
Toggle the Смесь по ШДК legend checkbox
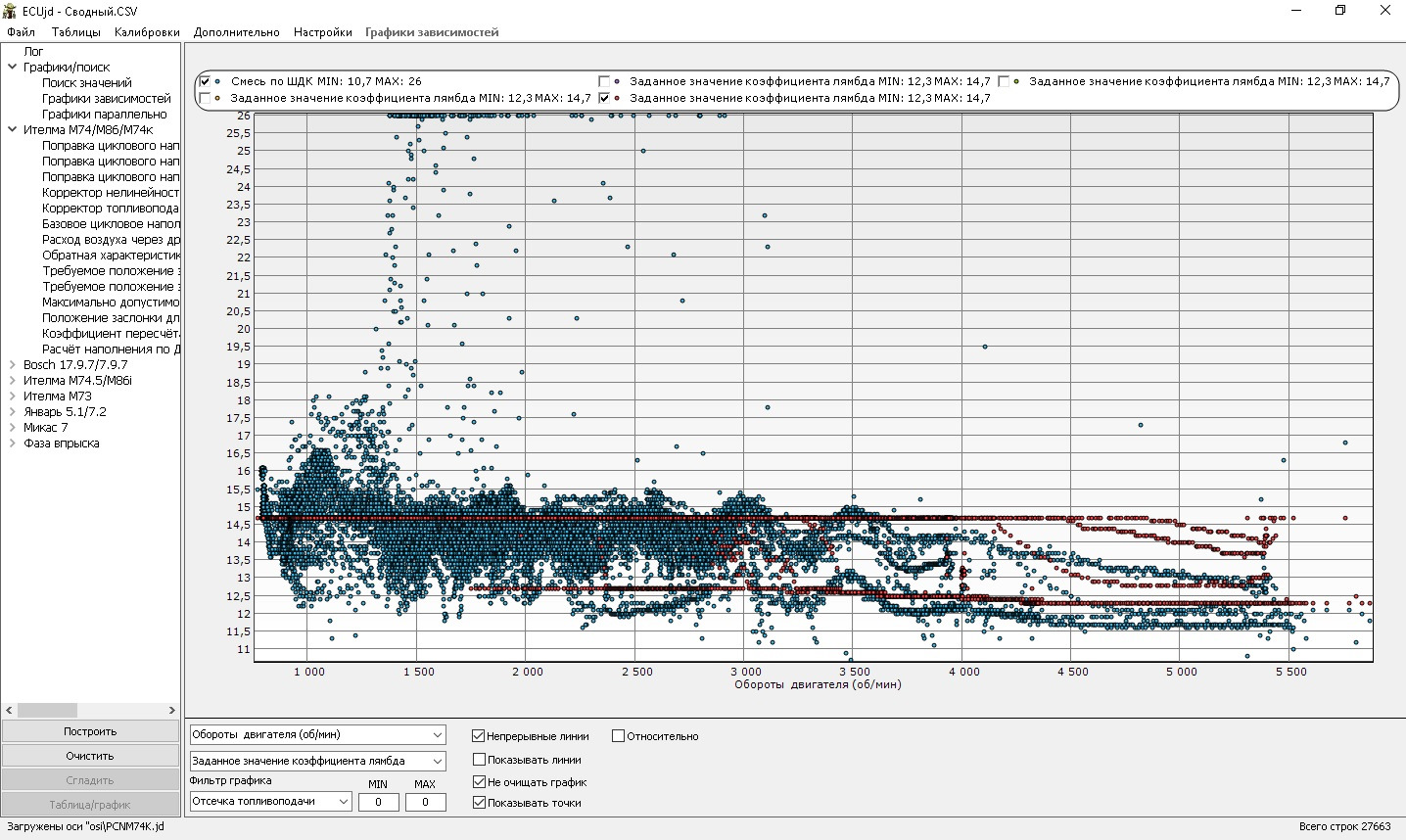click(205, 81)
